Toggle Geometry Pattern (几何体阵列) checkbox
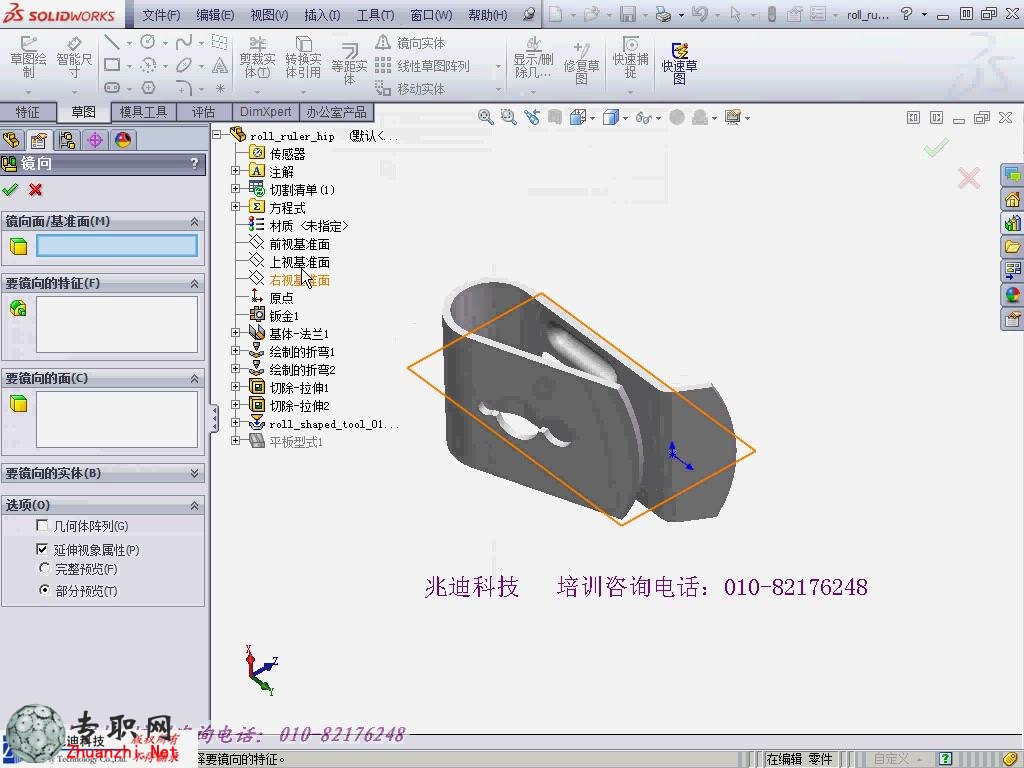This screenshot has width=1024, height=768. (42, 526)
